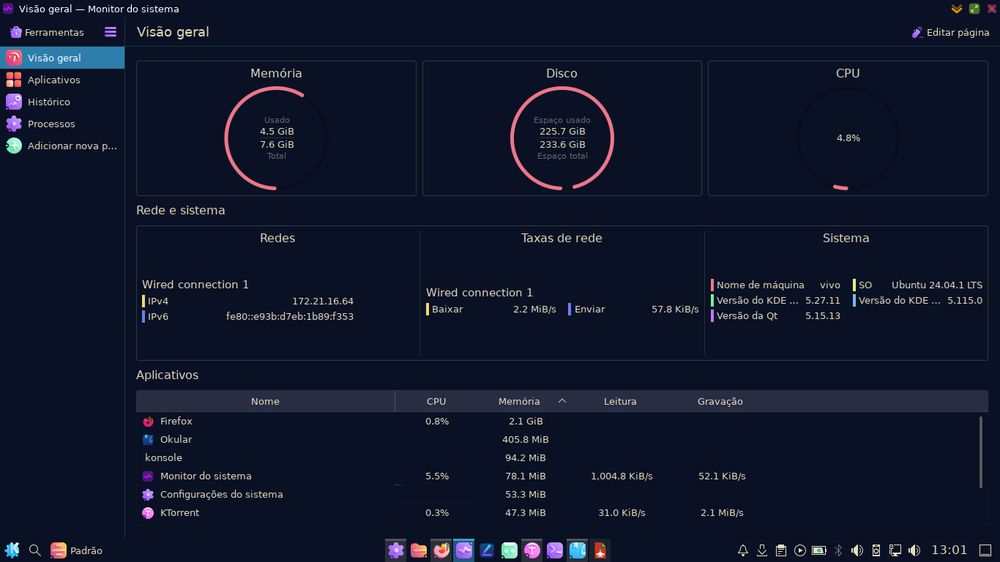This screenshot has width=1000, height=562.
Task: Click the Disco usage ring chart
Action: pyautogui.click(x=562, y=138)
